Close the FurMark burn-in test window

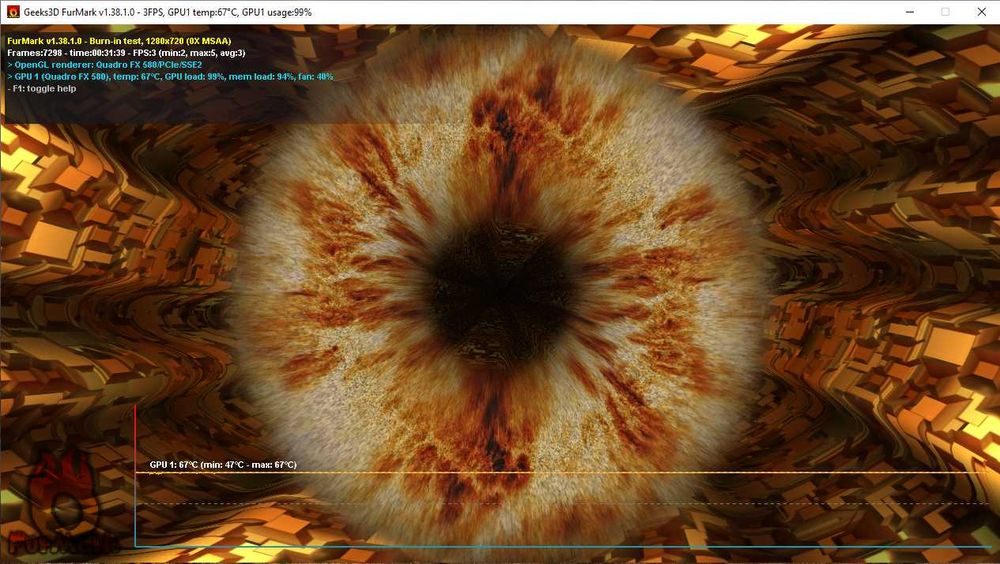click(x=982, y=12)
